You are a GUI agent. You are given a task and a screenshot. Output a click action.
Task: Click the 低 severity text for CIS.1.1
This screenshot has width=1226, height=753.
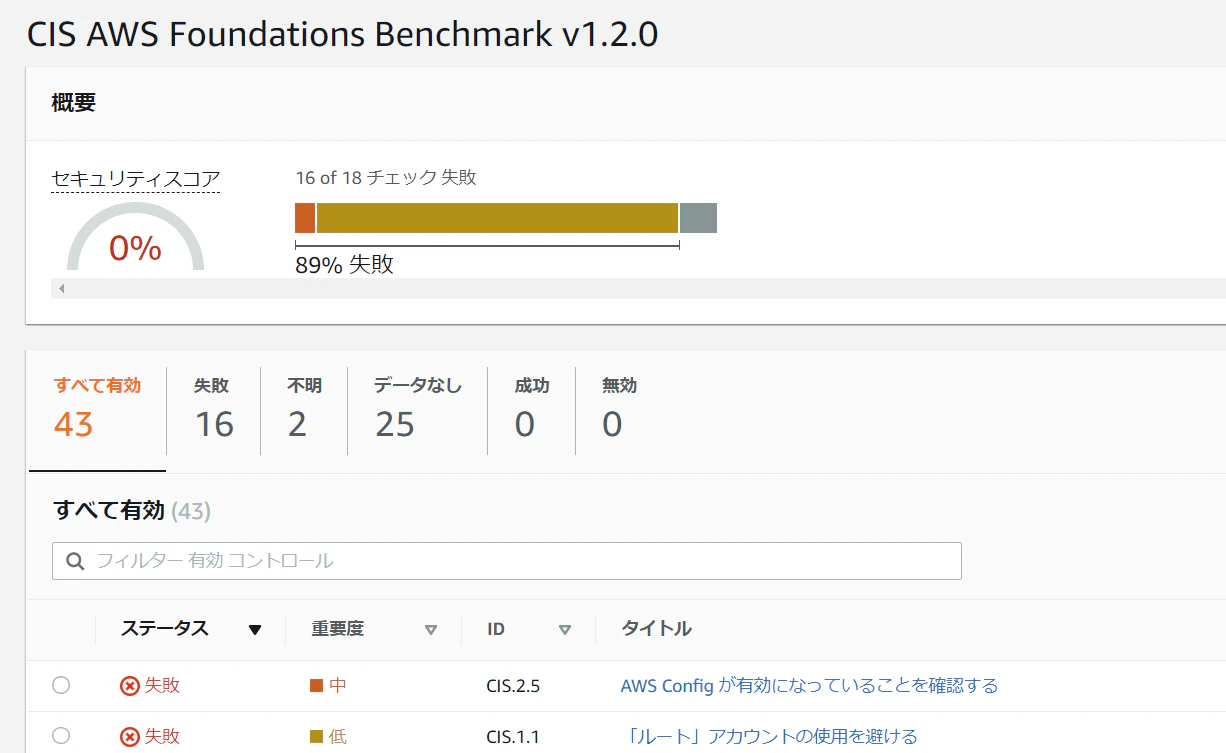pos(338,737)
